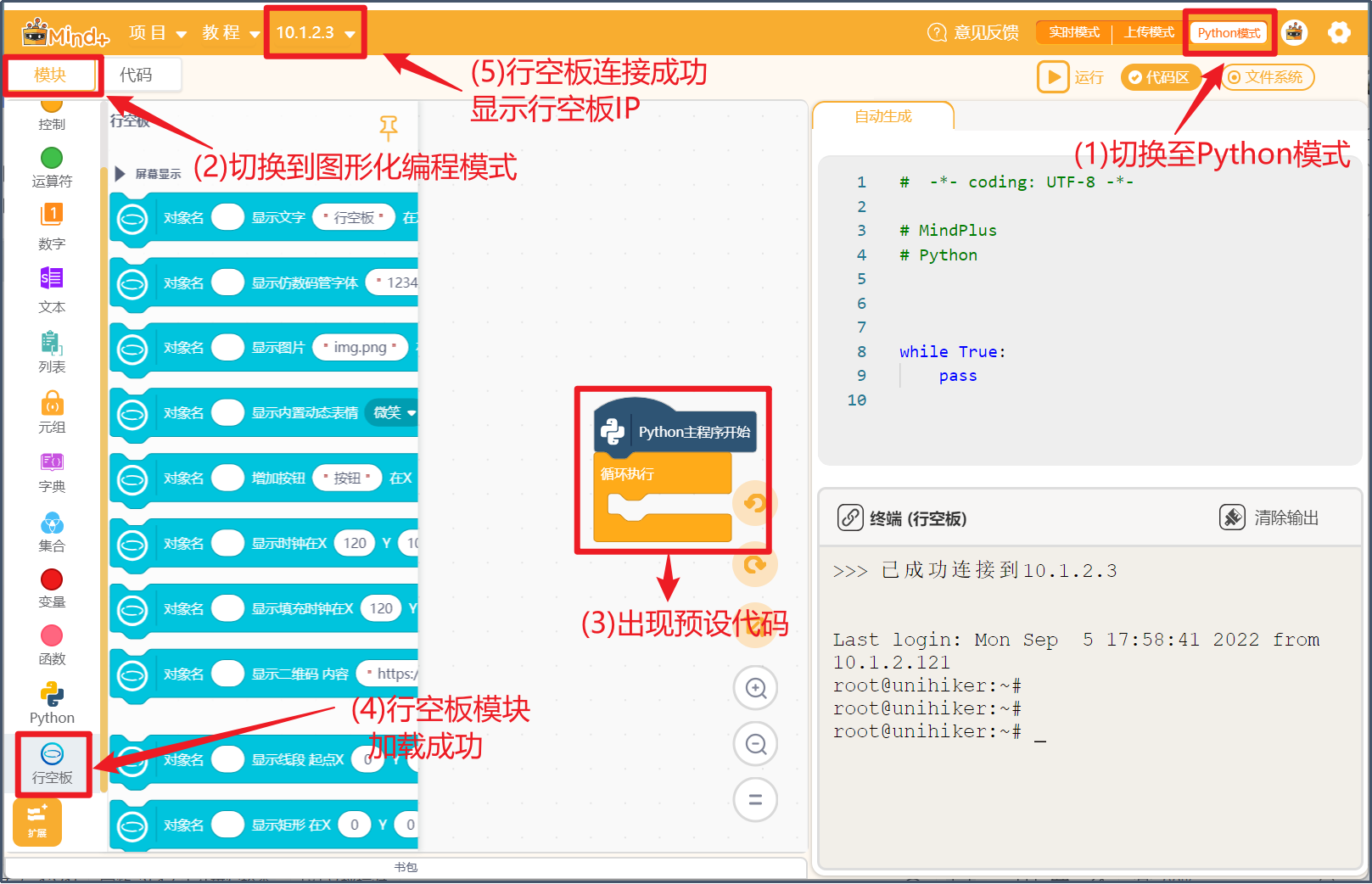This screenshot has width=1372, height=884.
Task: Click the terminal link icon
Action: point(850,517)
